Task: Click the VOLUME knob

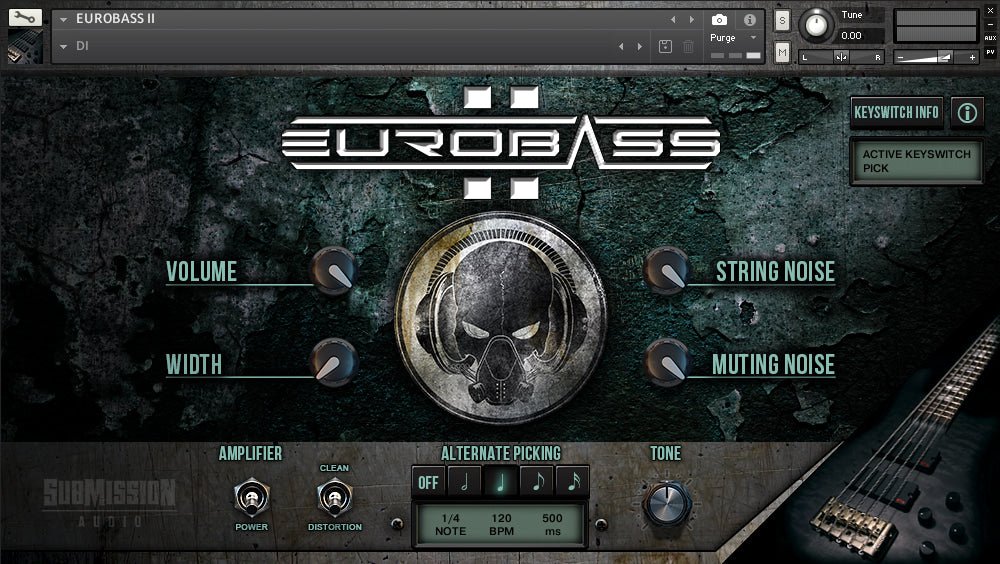Action: tap(334, 272)
